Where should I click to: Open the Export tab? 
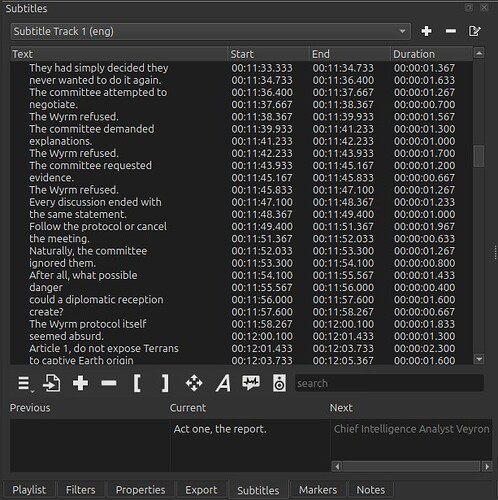tap(201, 490)
